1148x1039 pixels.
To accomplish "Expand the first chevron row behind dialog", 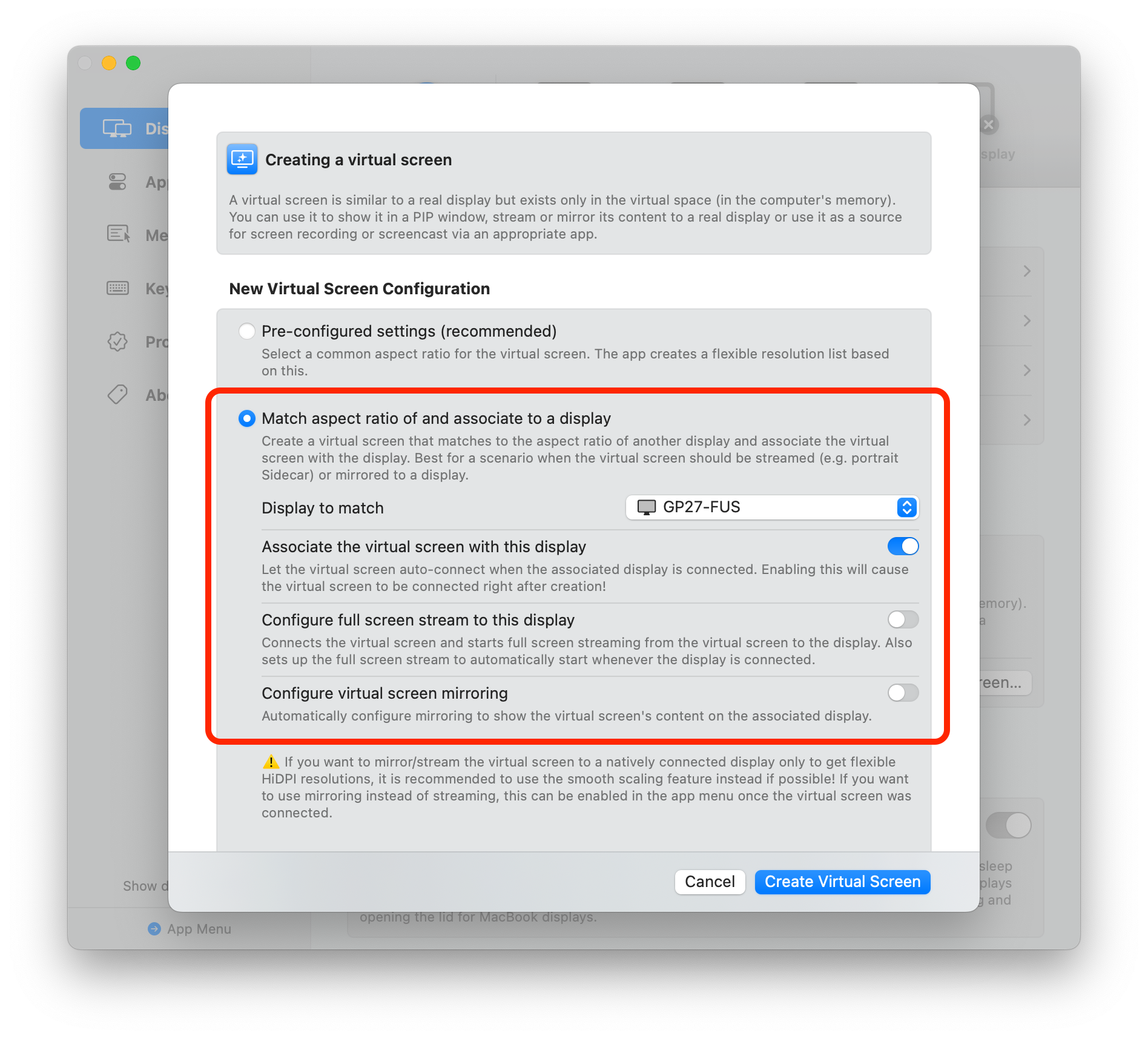I will tap(1027, 271).
